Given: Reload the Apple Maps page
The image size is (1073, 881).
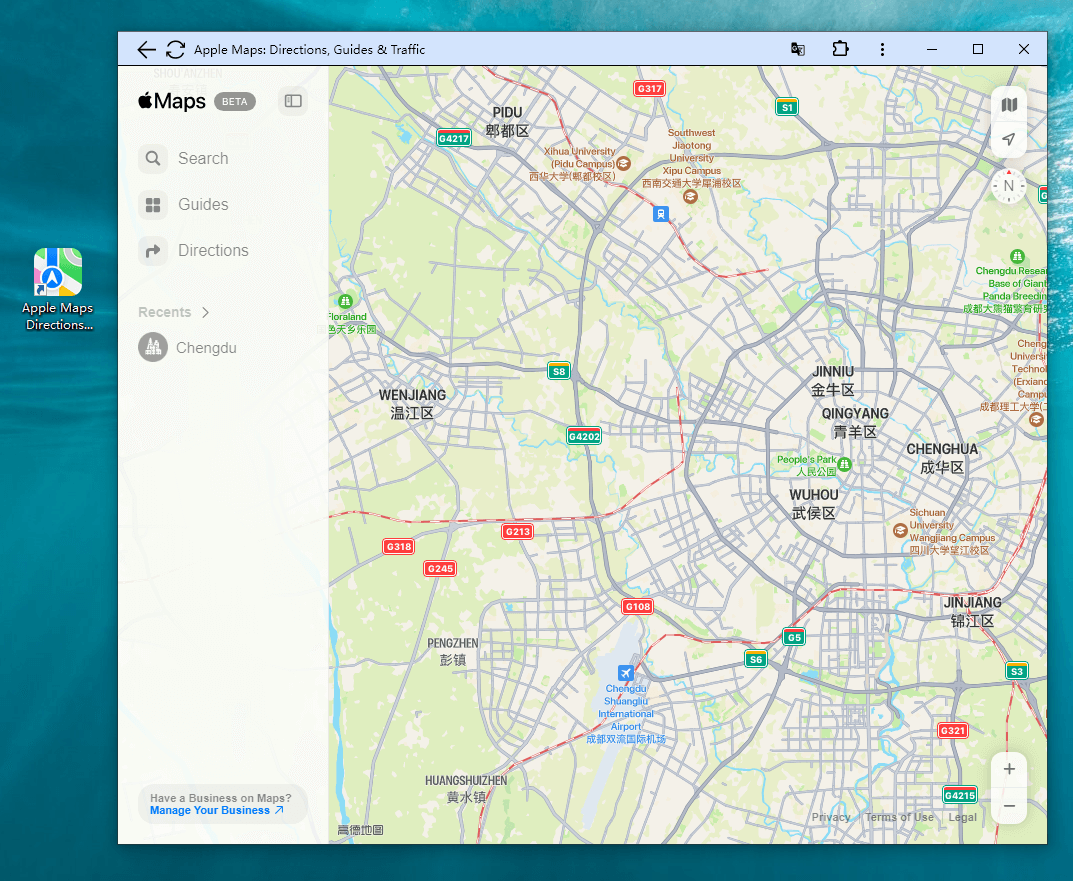Looking at the screenshot, I should coord(175,49).
